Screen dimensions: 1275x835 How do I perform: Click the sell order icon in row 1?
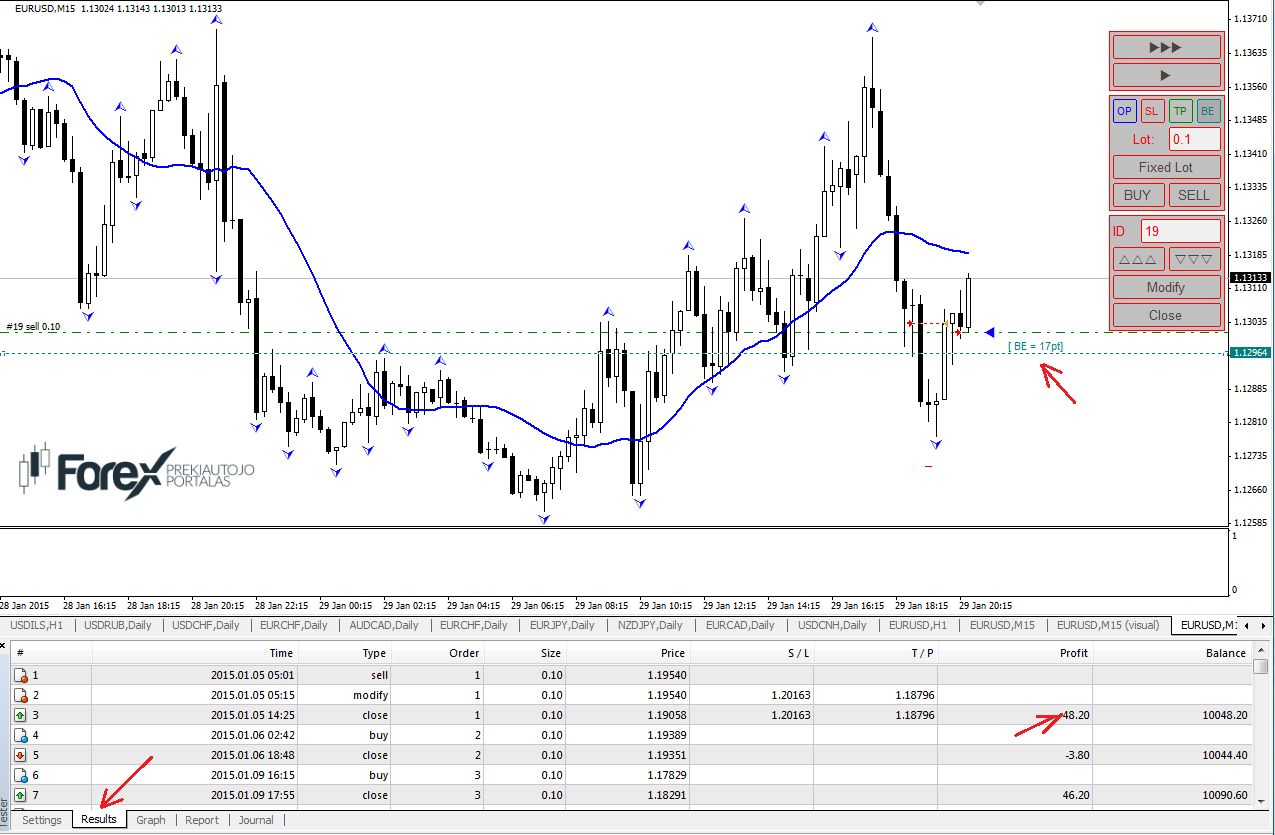pyautogui.click(x=21, y=675)
